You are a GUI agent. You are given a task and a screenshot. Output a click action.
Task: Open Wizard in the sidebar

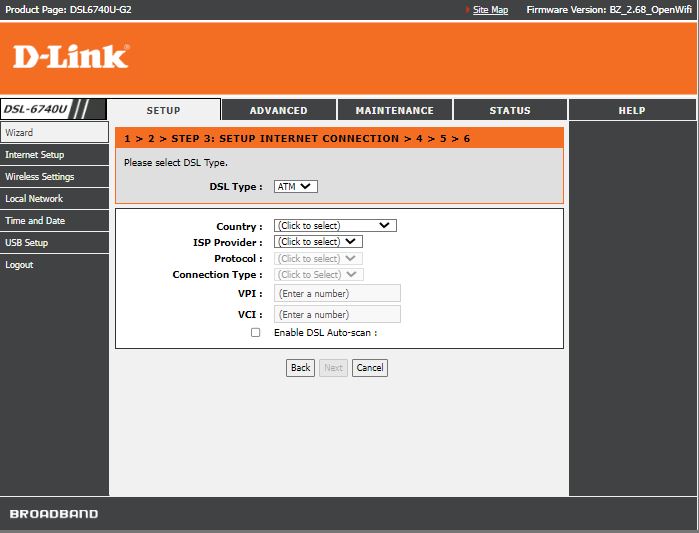pyautogui.click(x=54, y=132)
